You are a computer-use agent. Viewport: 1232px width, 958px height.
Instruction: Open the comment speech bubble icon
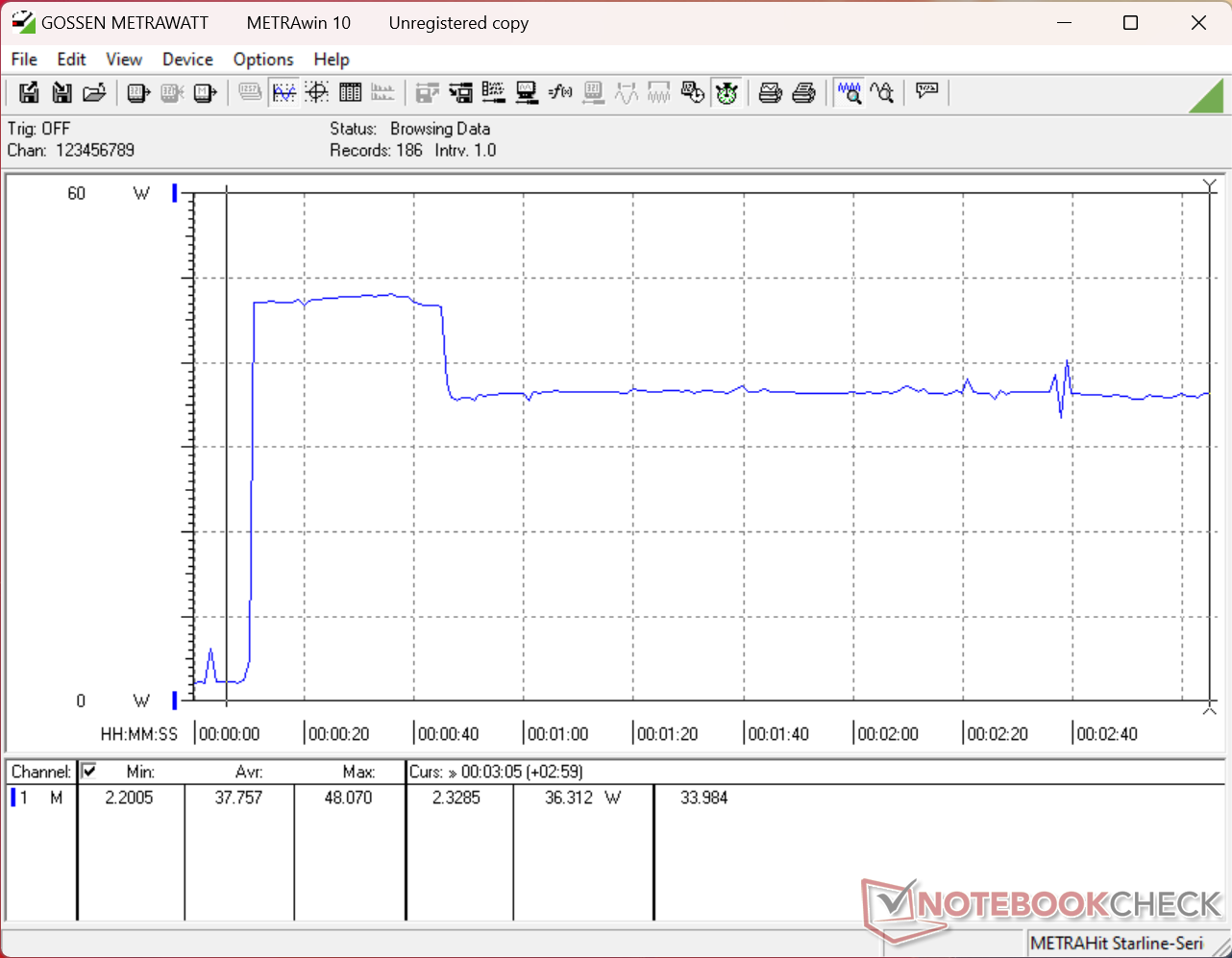pyautogui.click(x=926, y=92)
